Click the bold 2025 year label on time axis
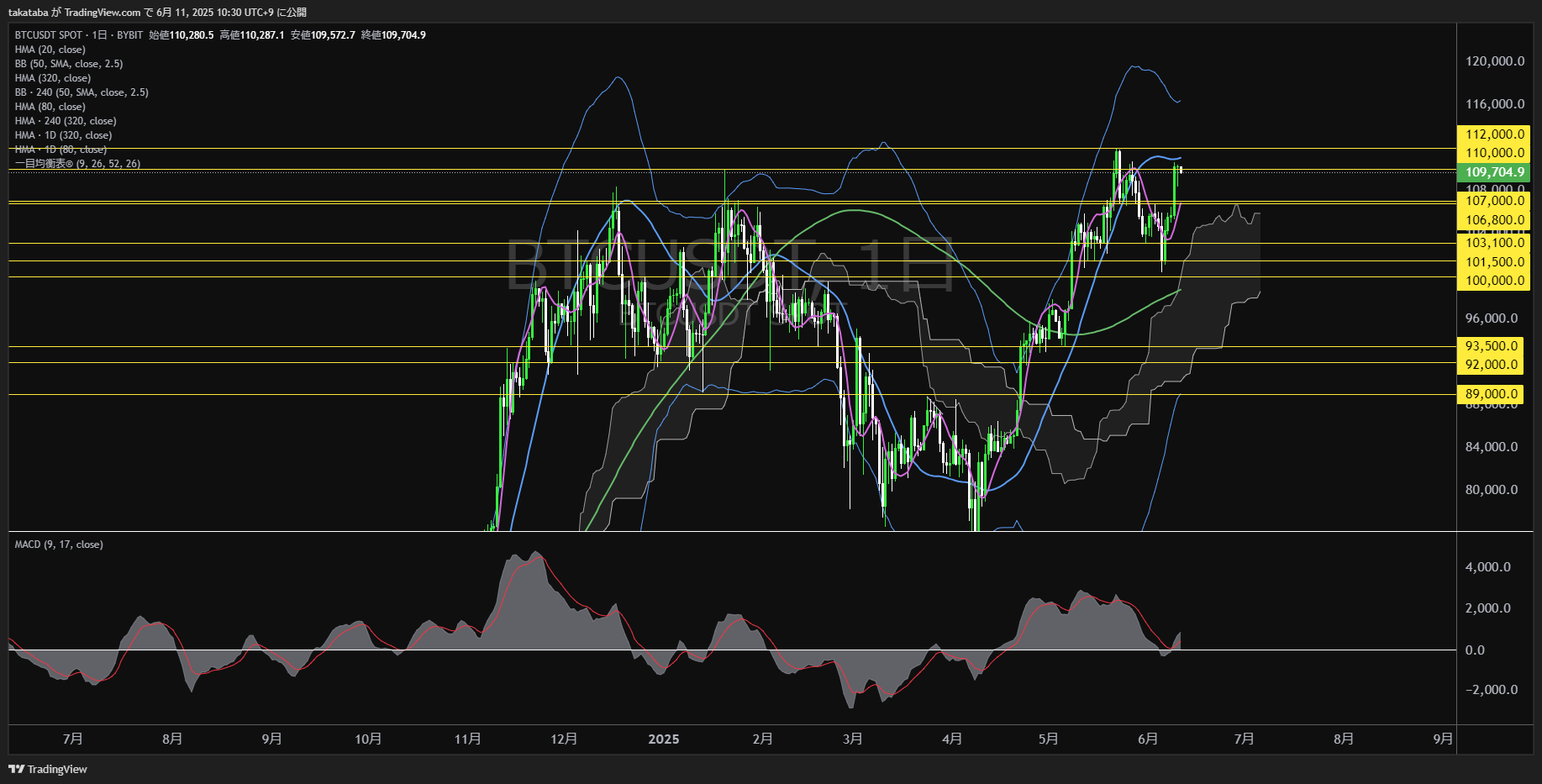This screenshot has width=1542, height=784. tap(664, 739)
